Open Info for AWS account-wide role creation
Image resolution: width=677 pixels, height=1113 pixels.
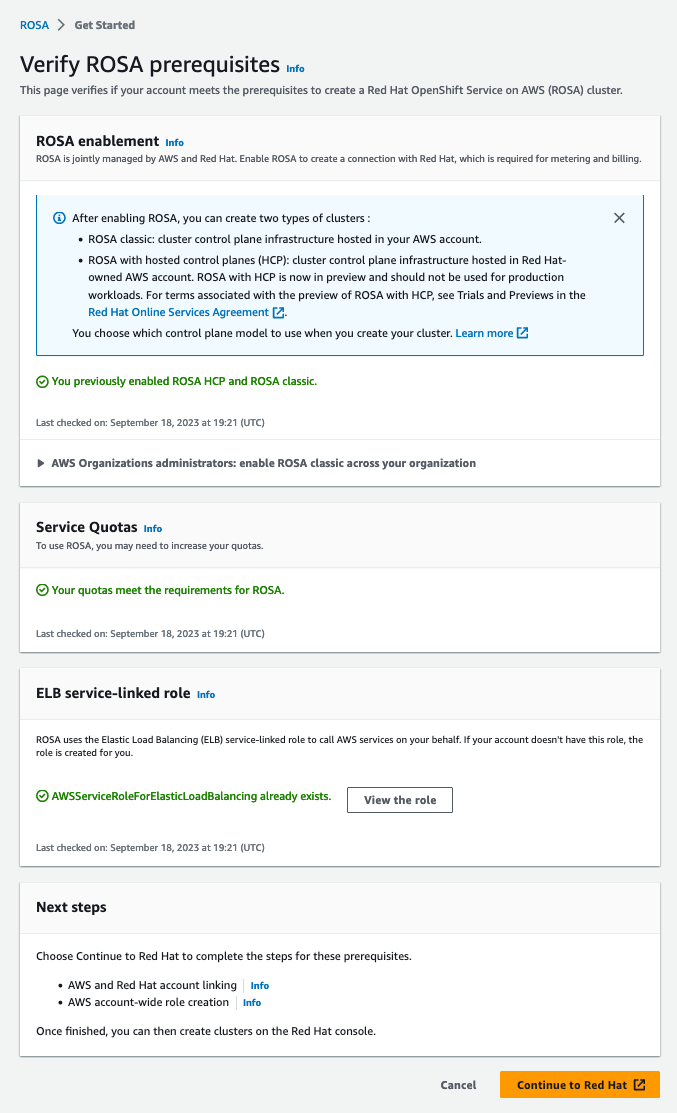[252, 1003]
